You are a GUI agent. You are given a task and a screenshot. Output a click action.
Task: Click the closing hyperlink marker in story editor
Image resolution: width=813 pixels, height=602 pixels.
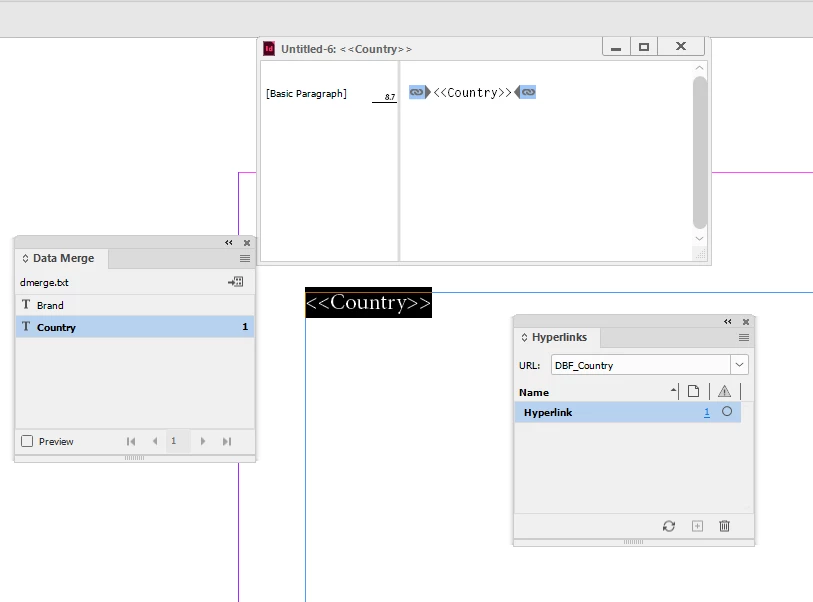pyautogui.click(x=525, y=92)
